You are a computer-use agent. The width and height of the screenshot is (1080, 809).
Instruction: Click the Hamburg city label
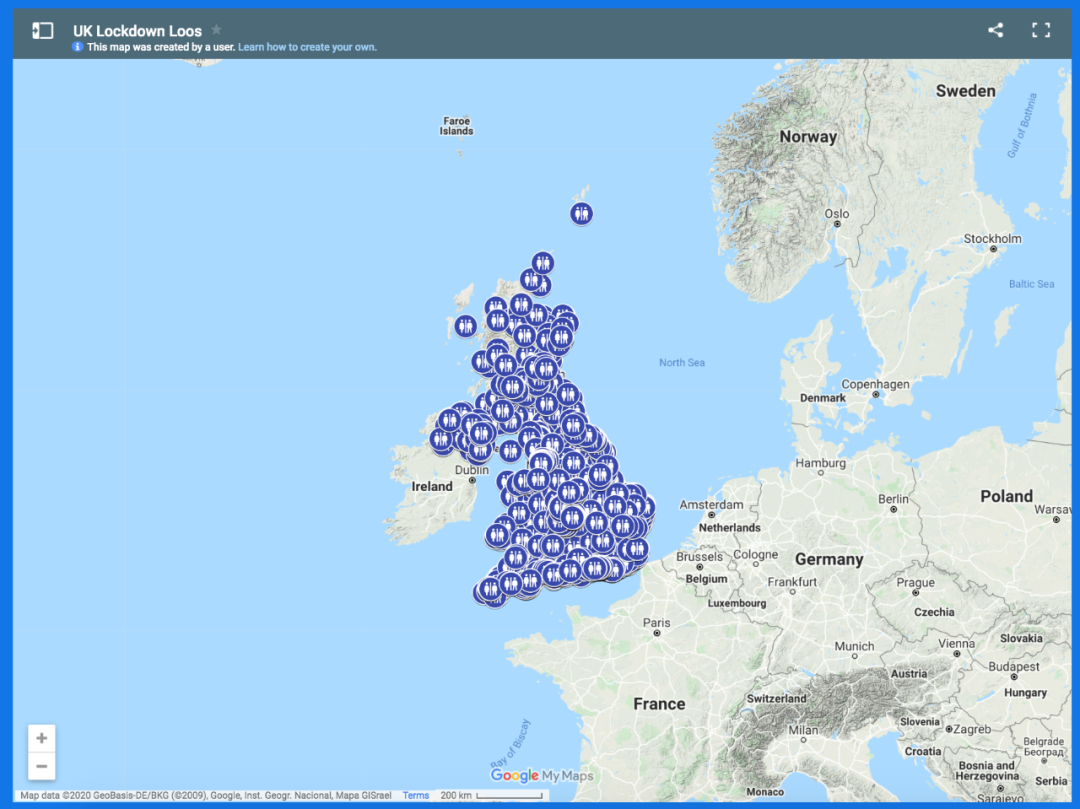click(x=820, y=463)
